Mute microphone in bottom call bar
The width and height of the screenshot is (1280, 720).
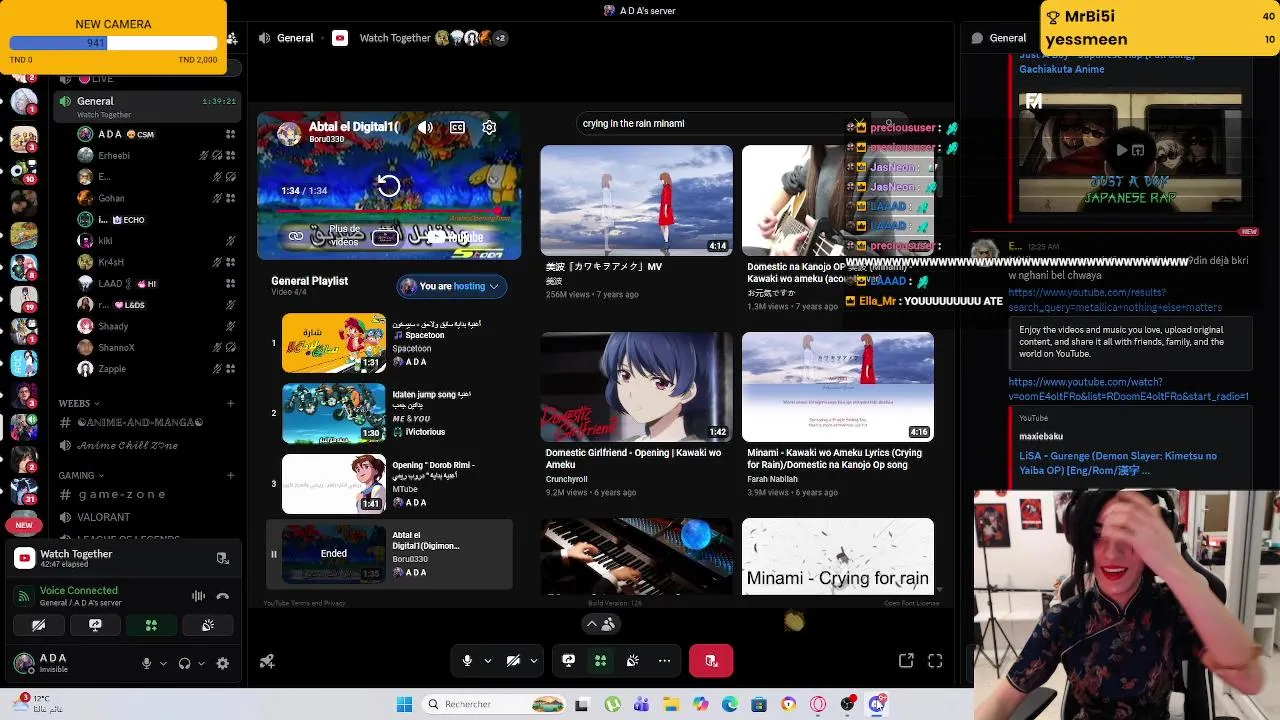pos(467,661)
